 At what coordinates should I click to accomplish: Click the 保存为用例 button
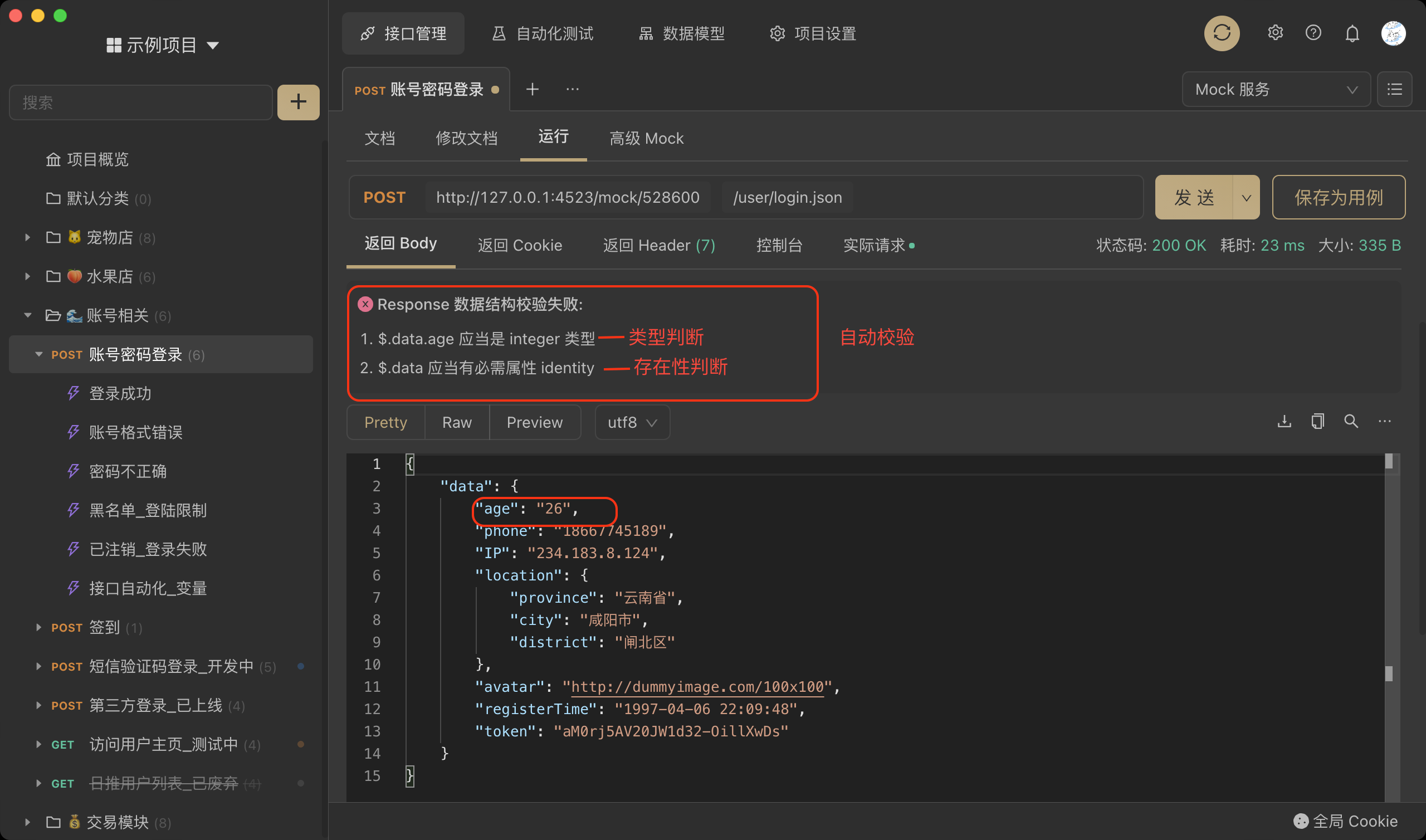click(x=1339, y=197)
